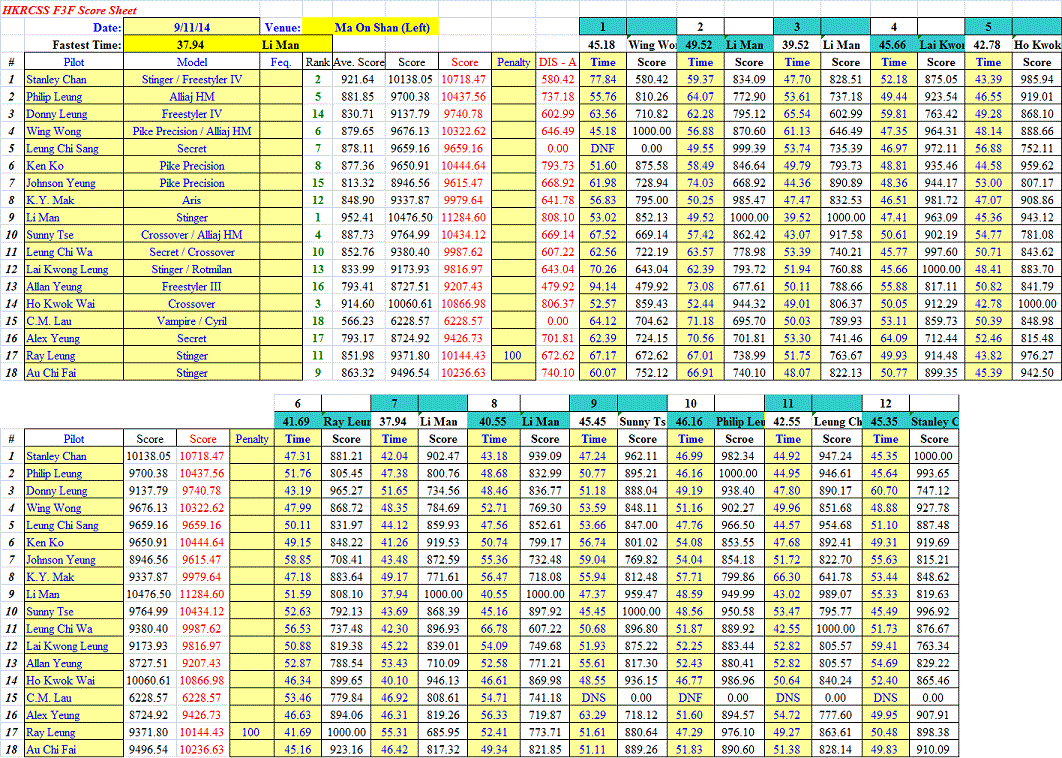The width and height of the screenshot is (1062, 758).
Task: Click the Model column header
Action: (191, 62)
